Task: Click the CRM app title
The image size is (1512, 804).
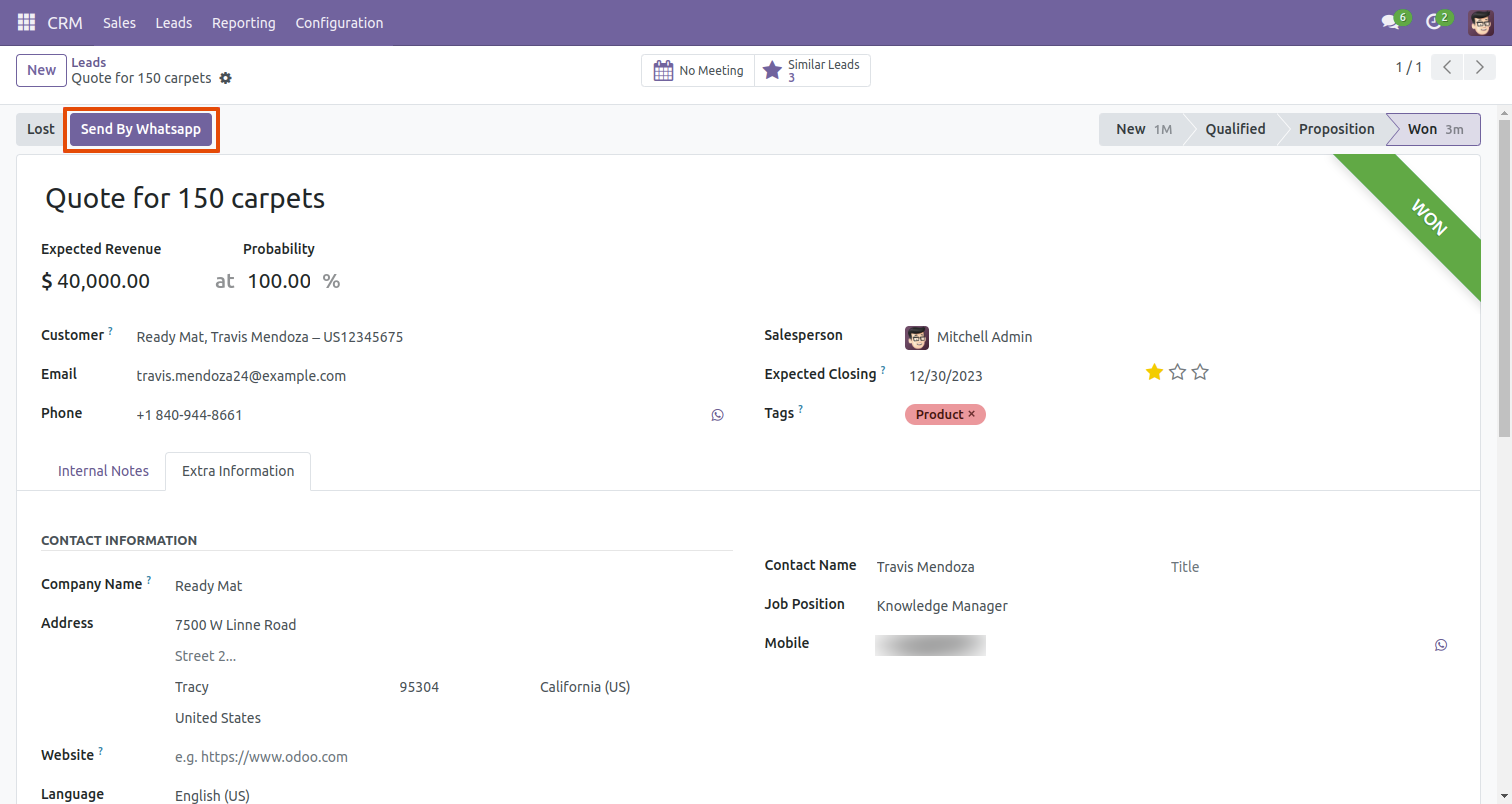Action: coord(65,22)
